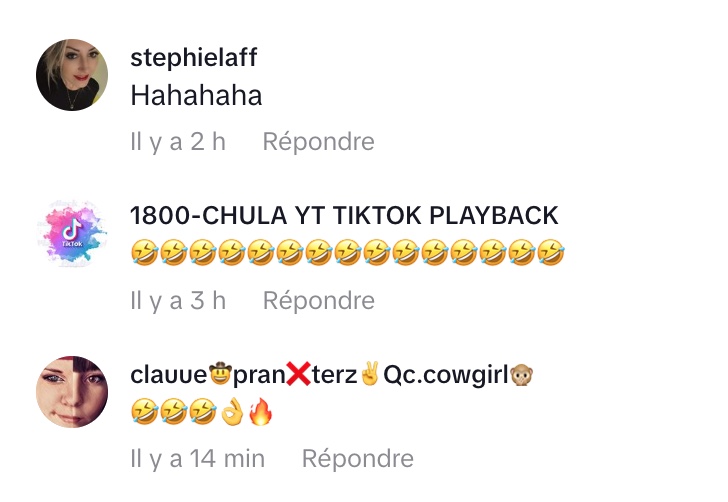Click the long row of laughing emojis comment

point(347,253)
